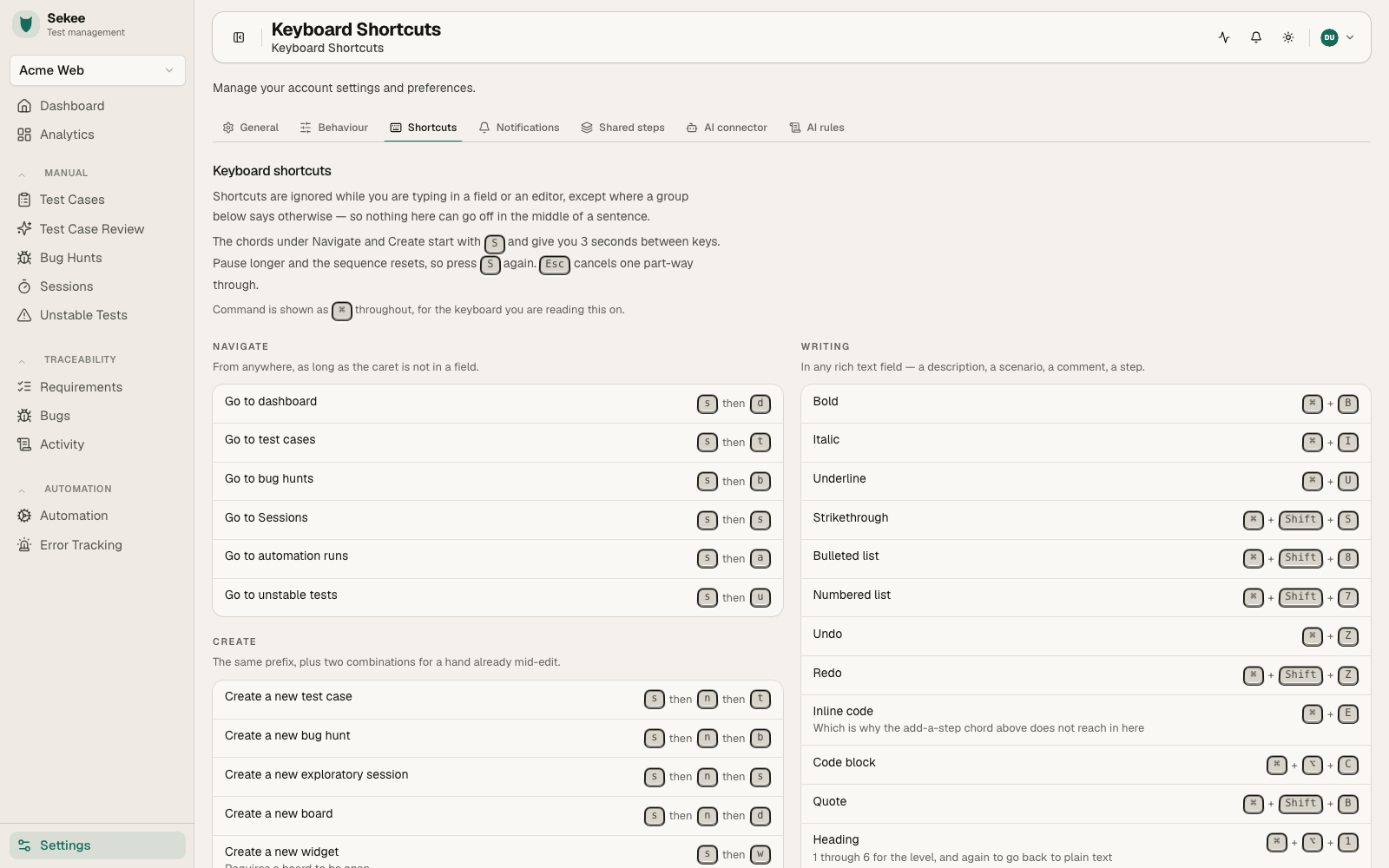Open the Acme Web project dropdown
The height and width of the screenshot is (868, 1389).
coord(97,70)
